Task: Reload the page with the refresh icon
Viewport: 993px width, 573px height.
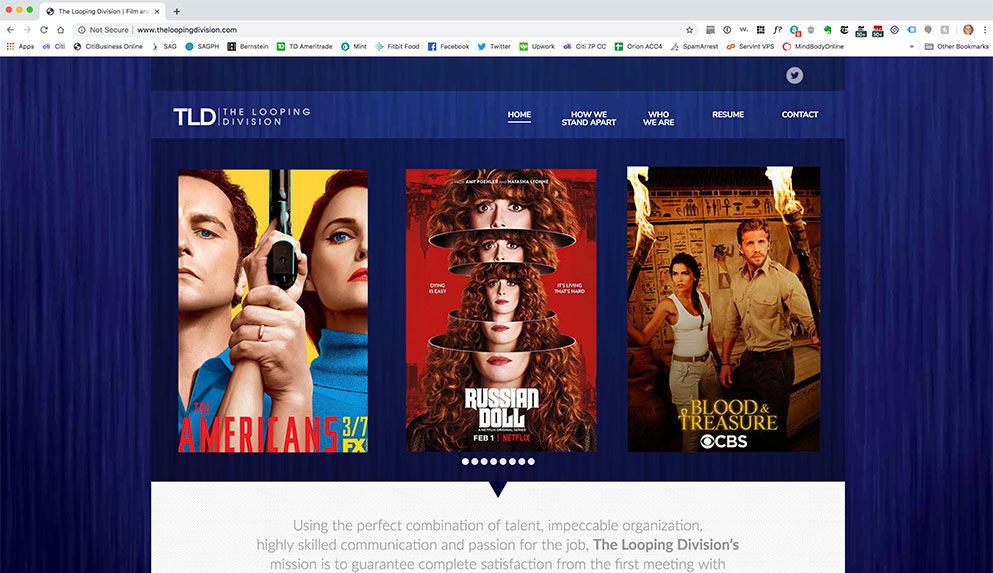Action: click(x=44, y=30)
